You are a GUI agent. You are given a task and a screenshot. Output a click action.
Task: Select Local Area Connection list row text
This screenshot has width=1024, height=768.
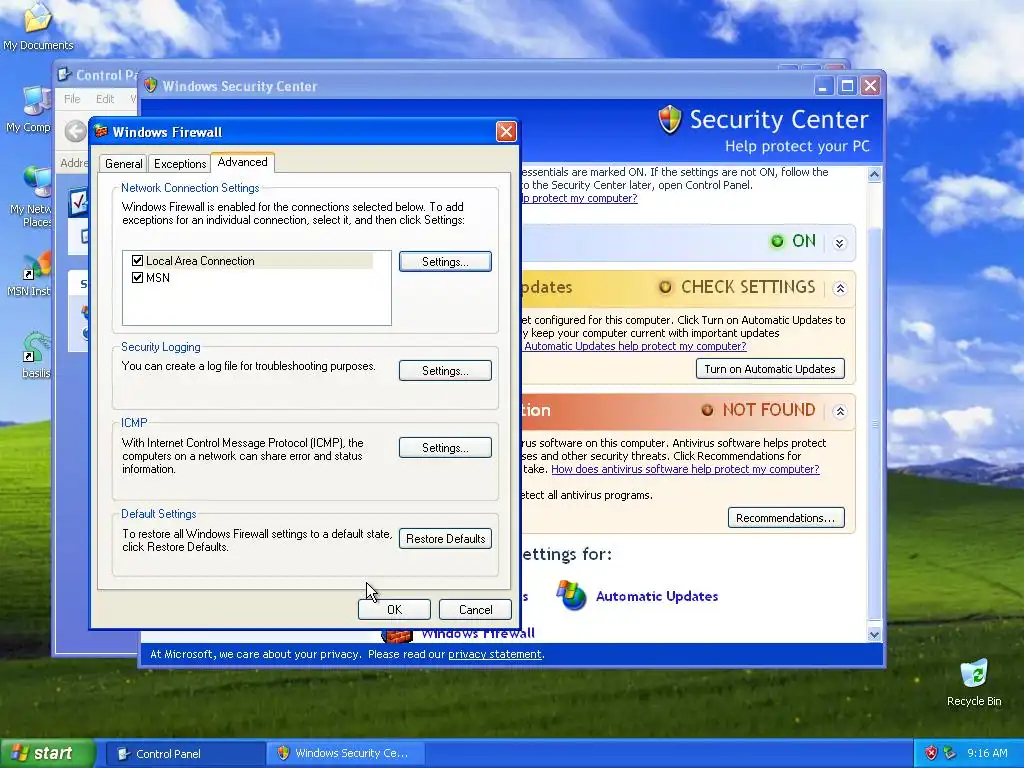200,261
